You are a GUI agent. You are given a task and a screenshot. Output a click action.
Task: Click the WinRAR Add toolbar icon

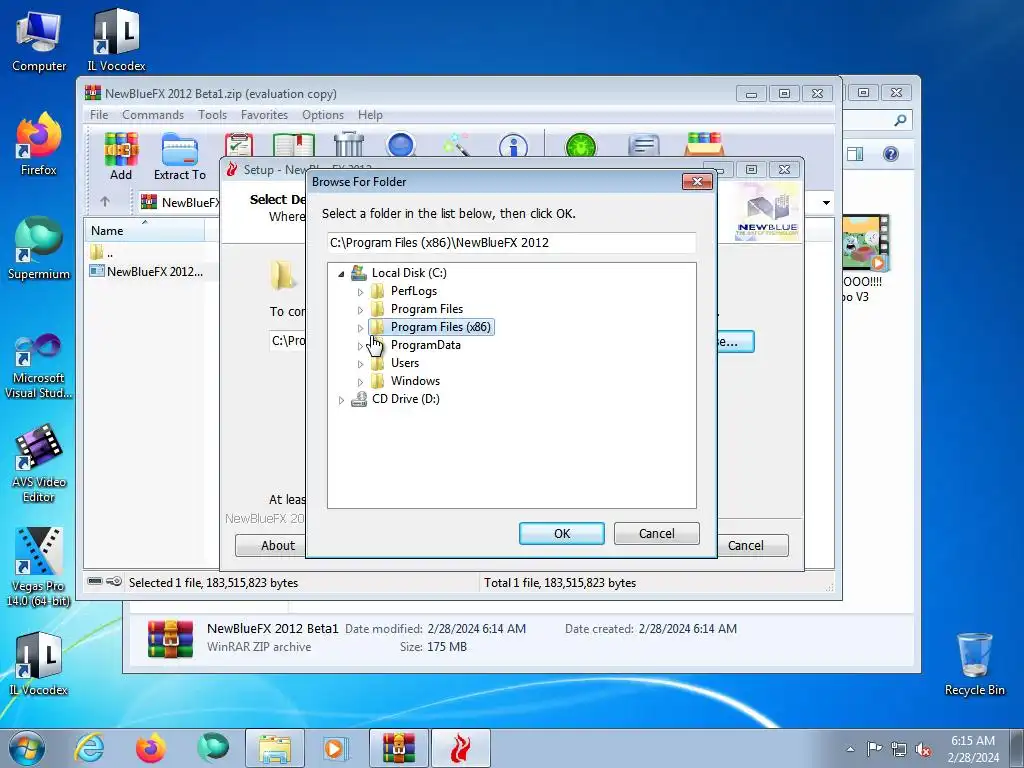click(121, 155)
